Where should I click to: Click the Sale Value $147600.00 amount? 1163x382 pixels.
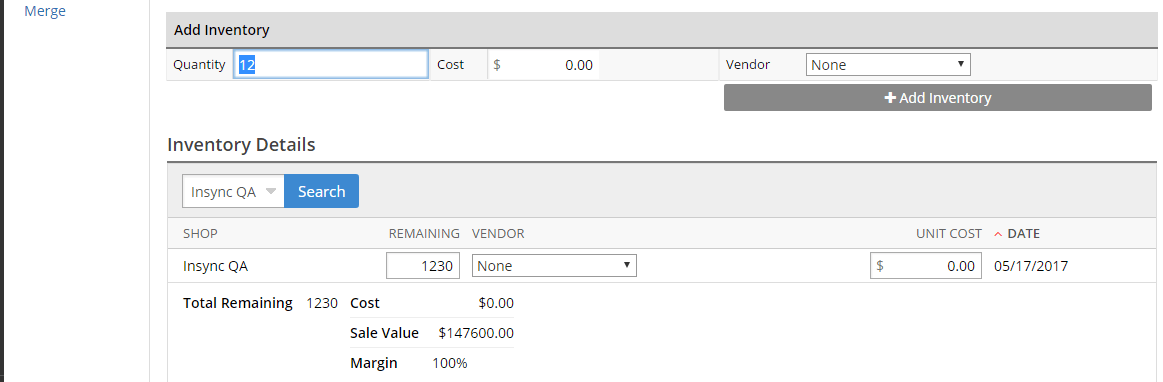pyautogui.click(x=476, y=333)
